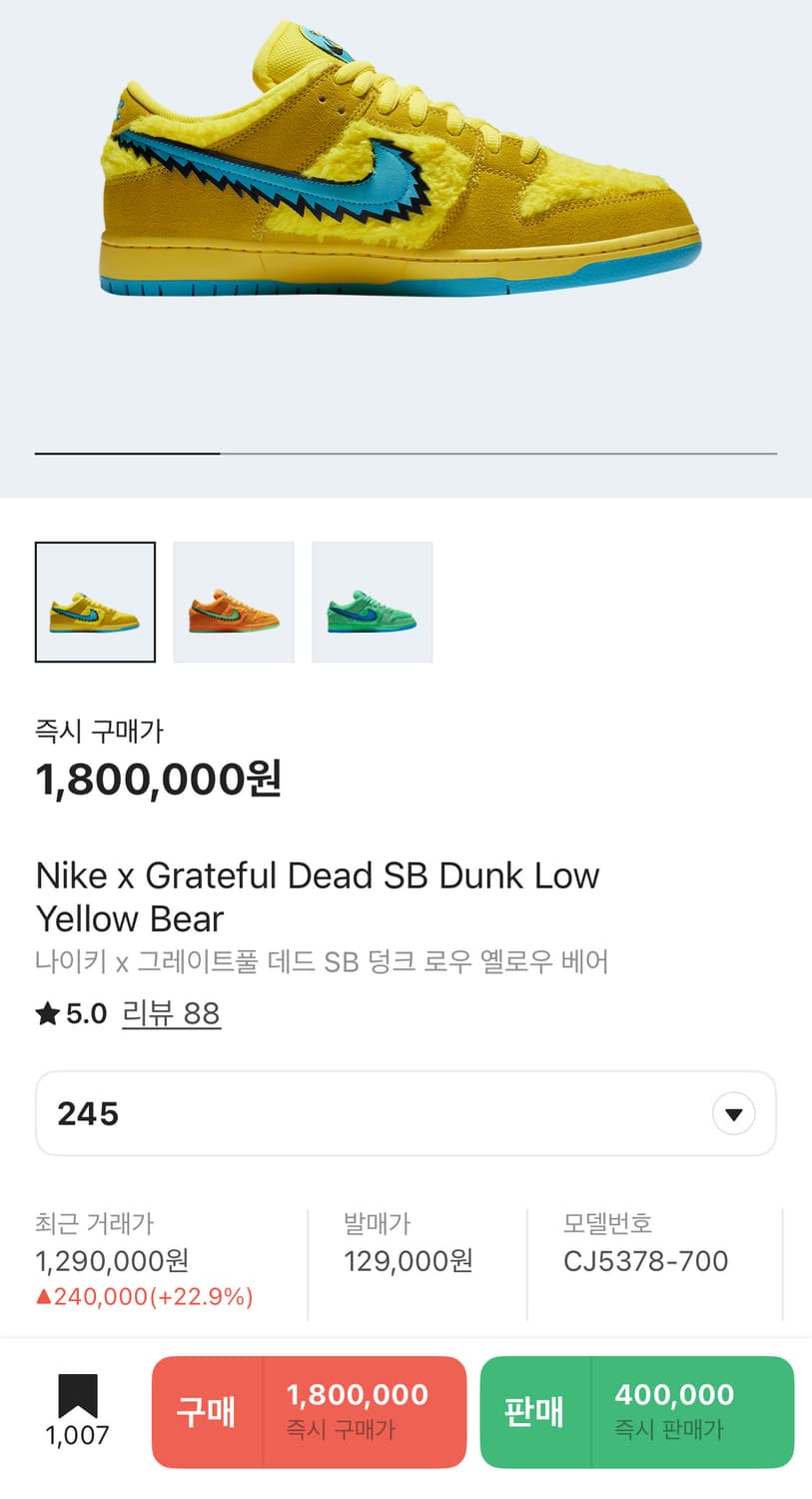This screenshot has height=1499, width=812.
Task: Click the red price-increase triangle indicator
Action: coord(43,1297)
